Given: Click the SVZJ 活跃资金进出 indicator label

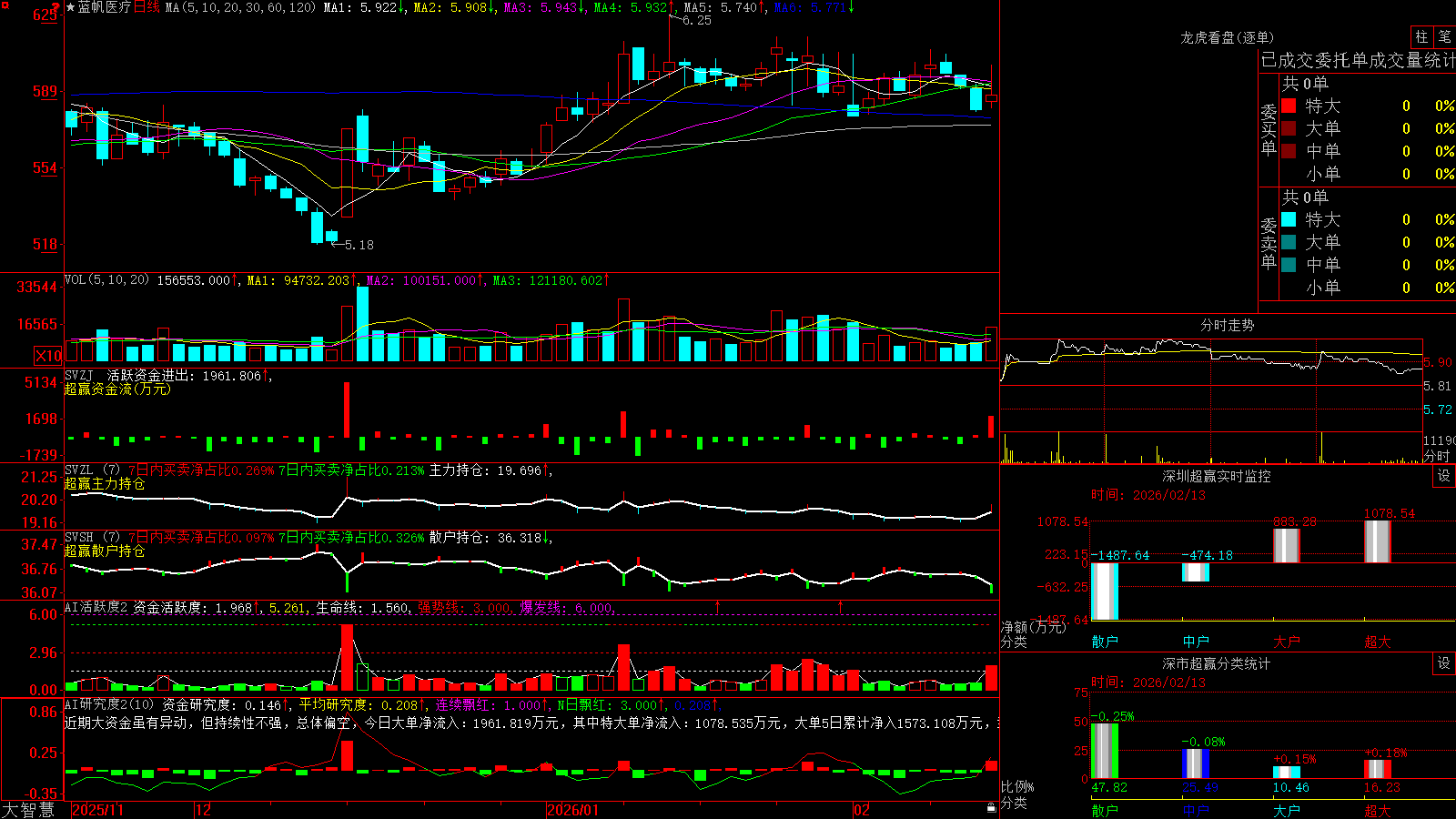Looking at the screenshot, I should tap(128, 375).
